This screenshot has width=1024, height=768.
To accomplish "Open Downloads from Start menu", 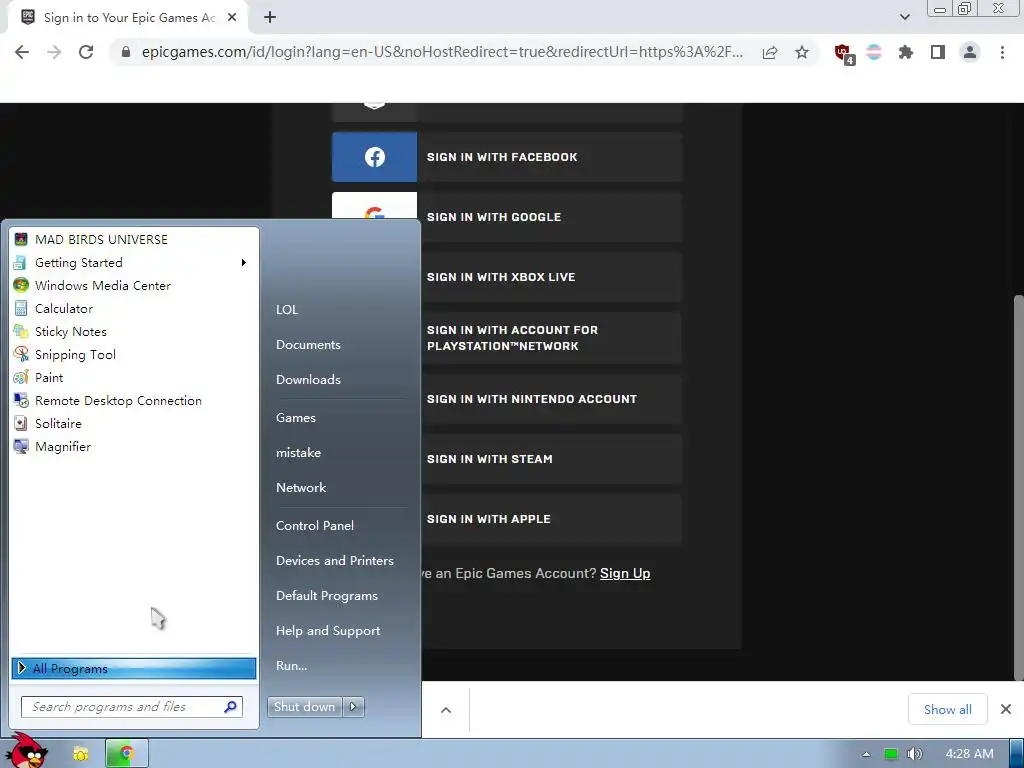I will (x=308, y=379).
